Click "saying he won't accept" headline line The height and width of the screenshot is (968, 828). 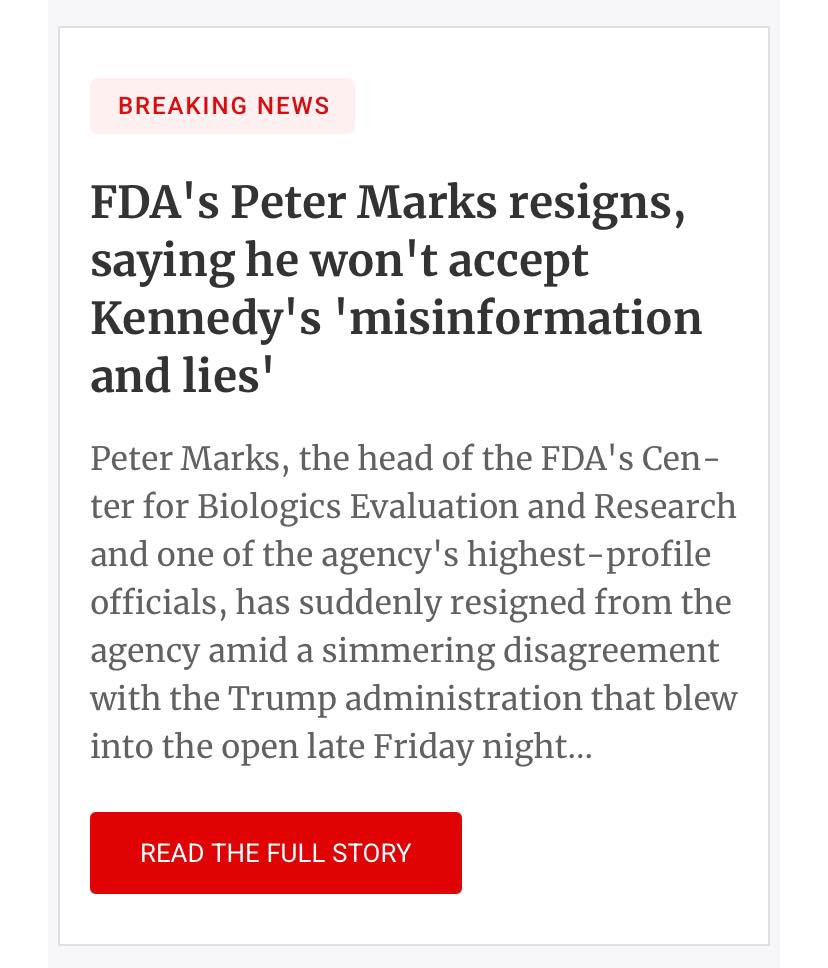[x=339, y=261]
